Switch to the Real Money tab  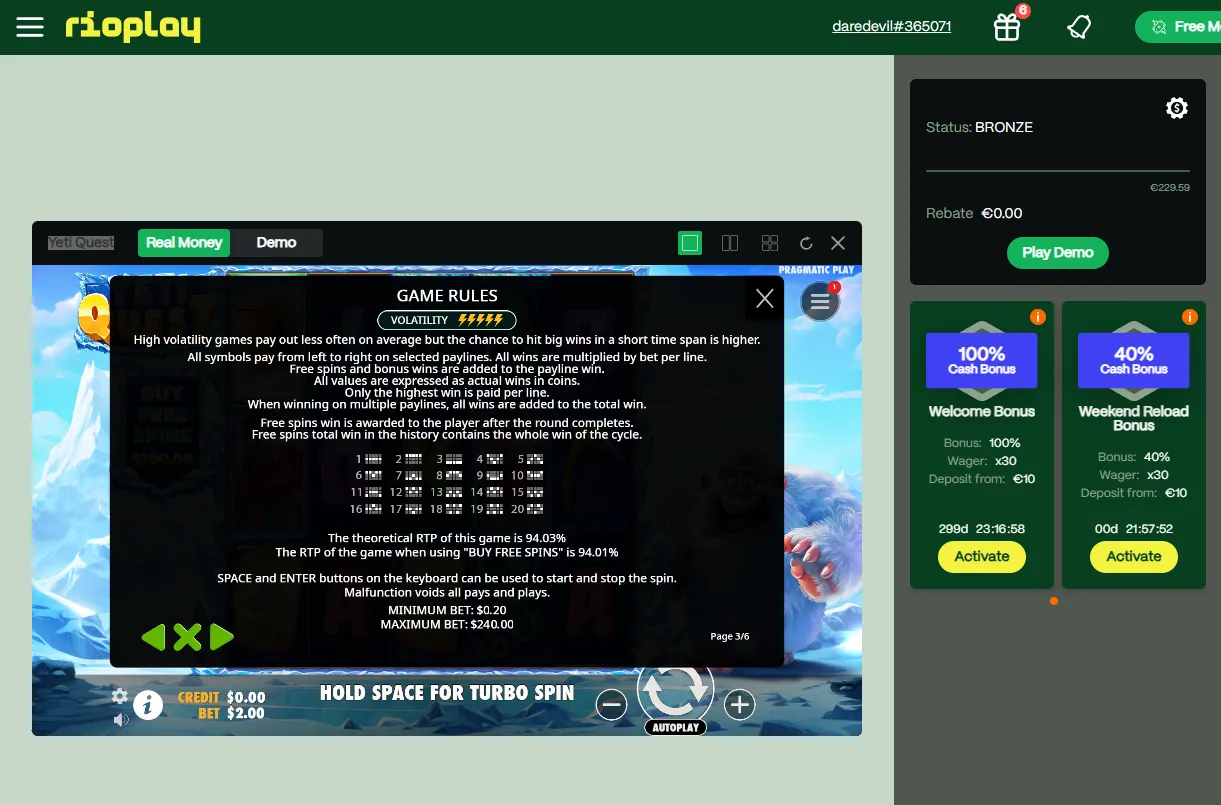point(184,242)
